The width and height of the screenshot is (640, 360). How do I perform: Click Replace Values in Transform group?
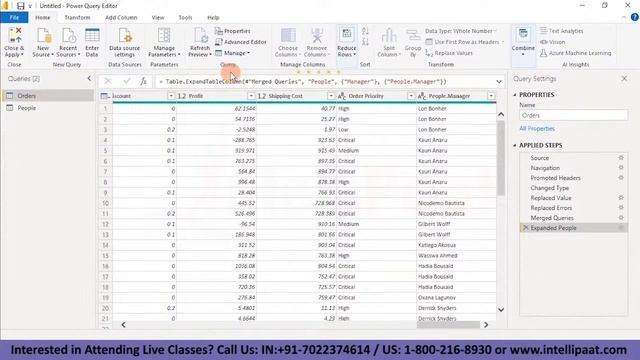point(449,53)
